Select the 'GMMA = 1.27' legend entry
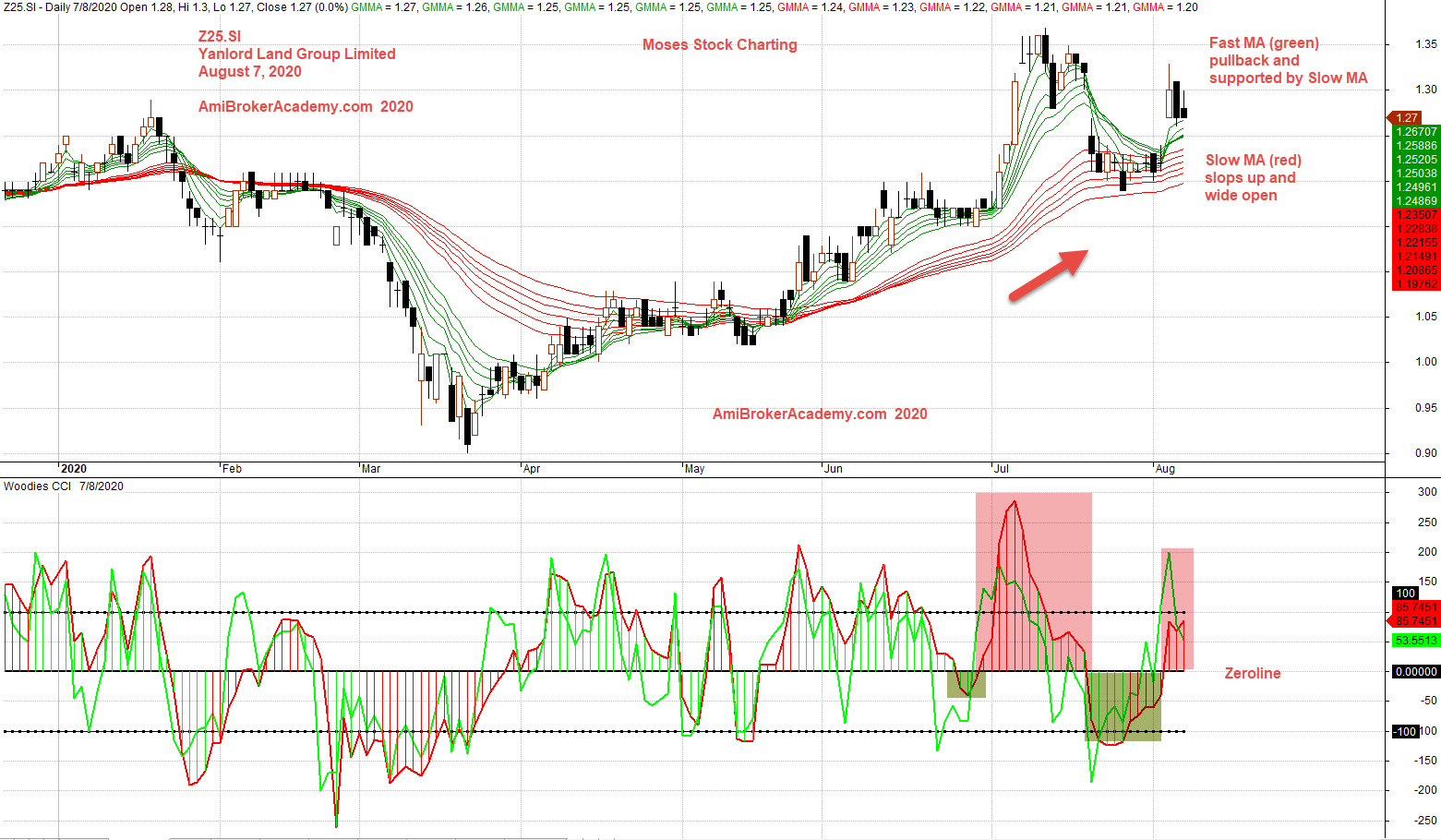The height and width of the screenshot is (840, 1441). point(383,6)
